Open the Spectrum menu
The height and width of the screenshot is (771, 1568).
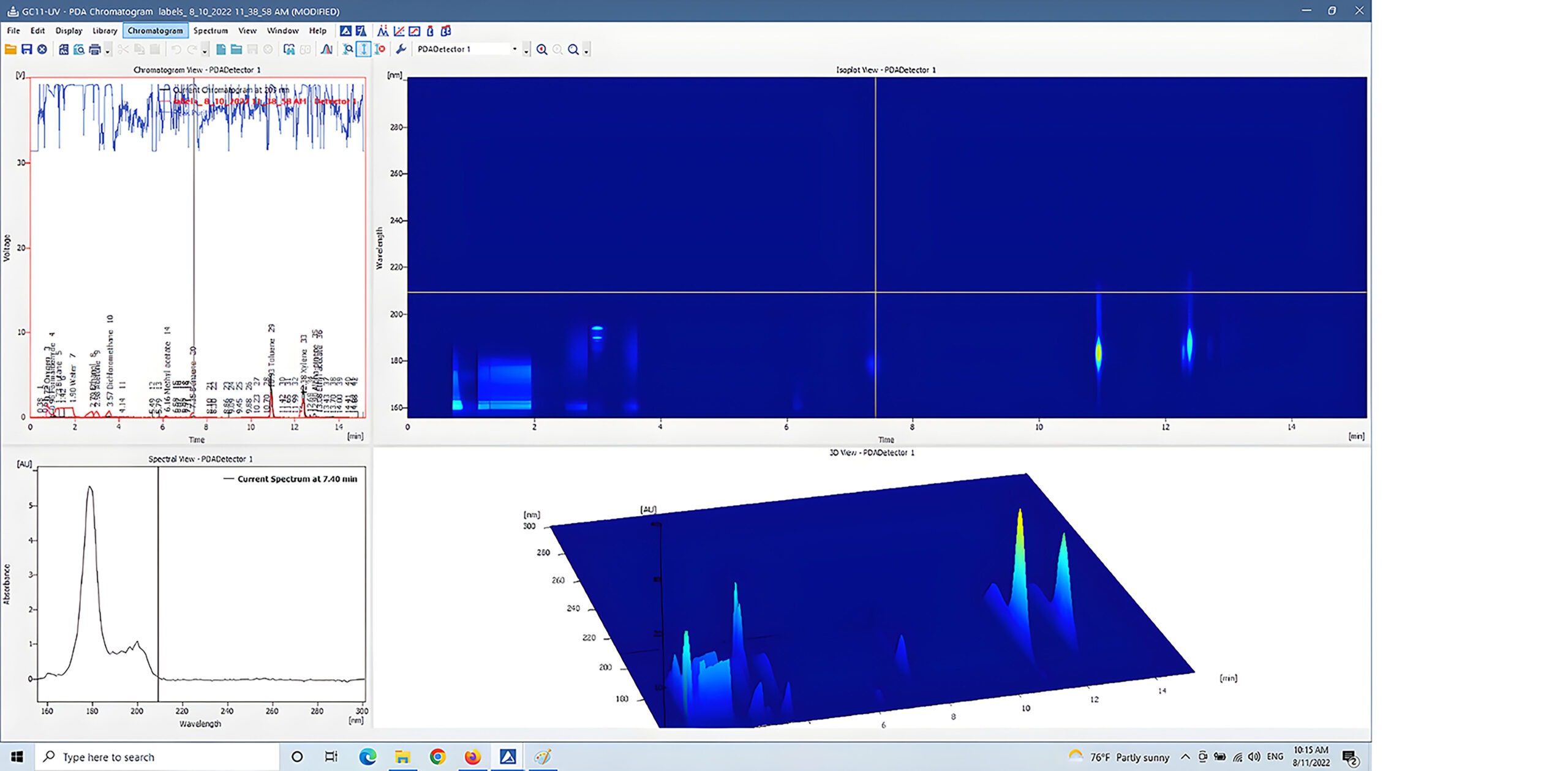click(210, 31)
